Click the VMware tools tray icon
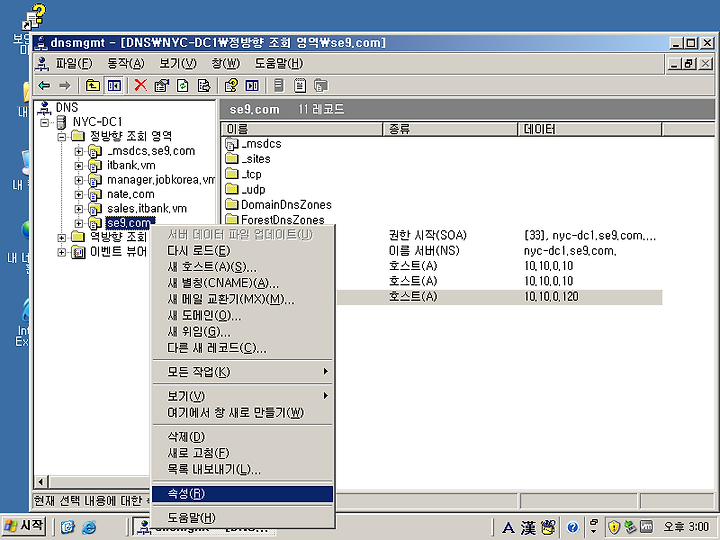 (x=646, y=527)
